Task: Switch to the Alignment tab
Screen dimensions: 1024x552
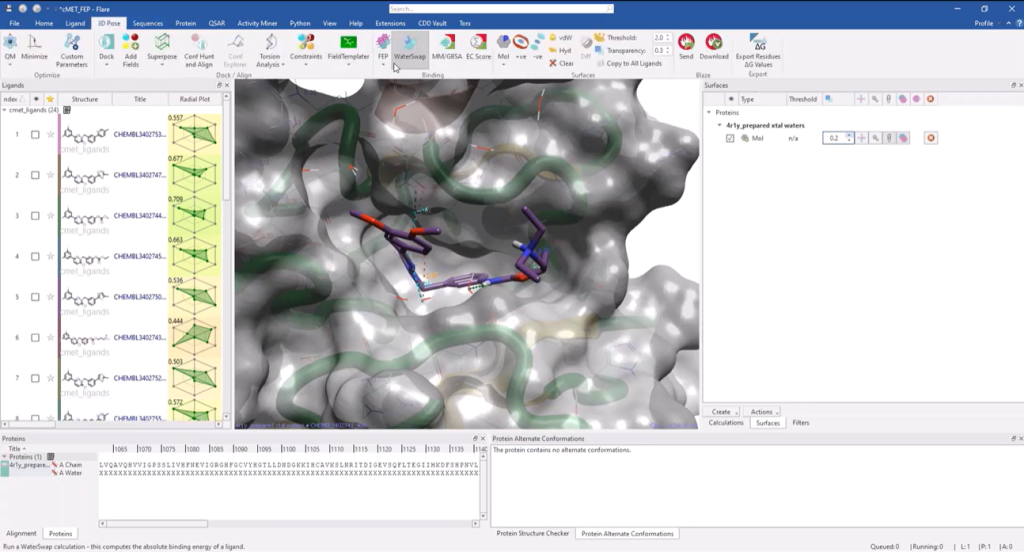Action: 21,534
